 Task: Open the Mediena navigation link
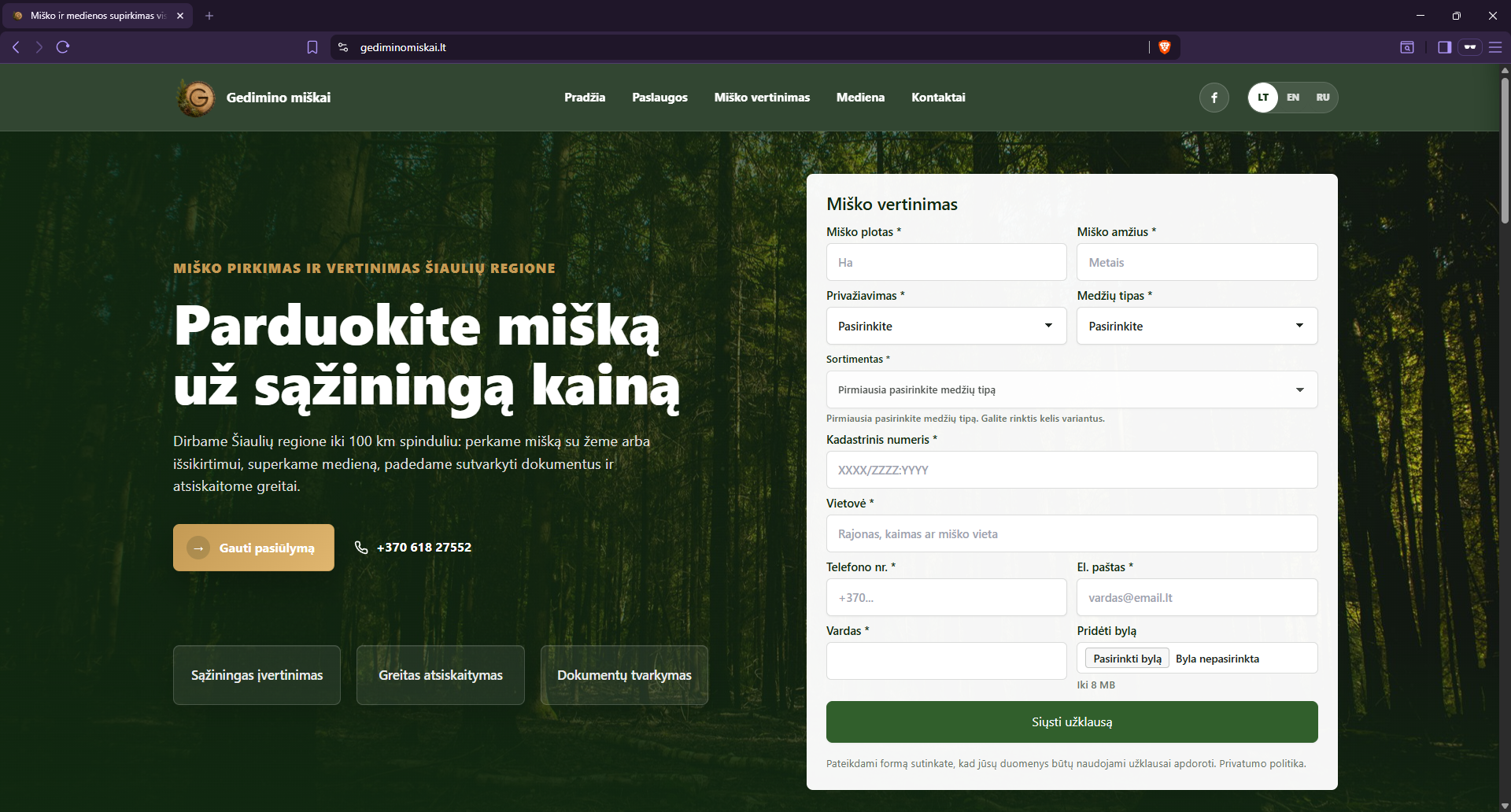tap(860, 98)
